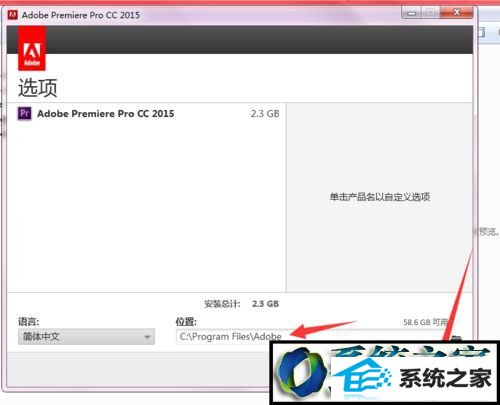Minimize the Premiere Pro installer window
500x405 pixels.
412,13
